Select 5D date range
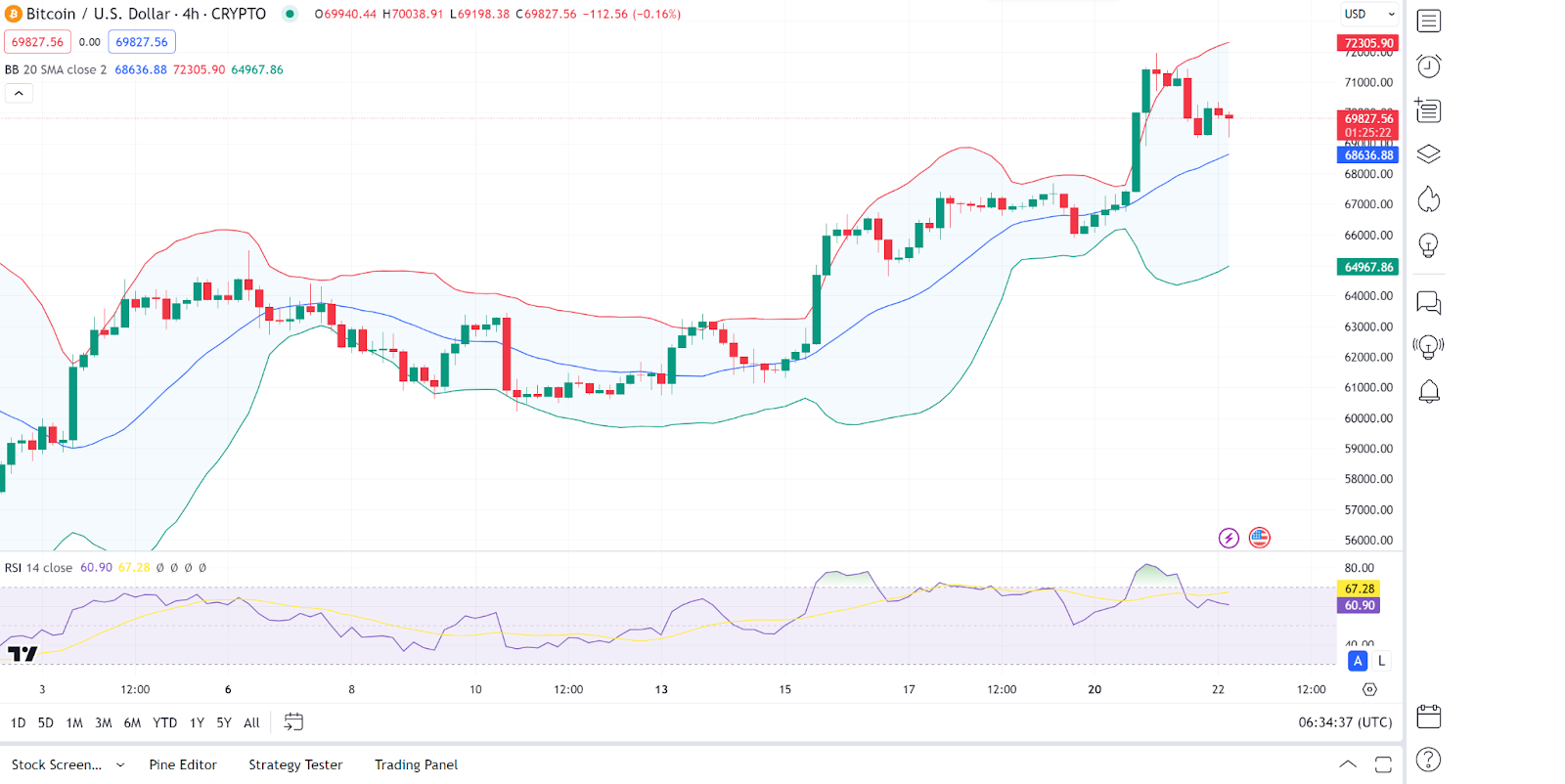 [x=45, y=722]
